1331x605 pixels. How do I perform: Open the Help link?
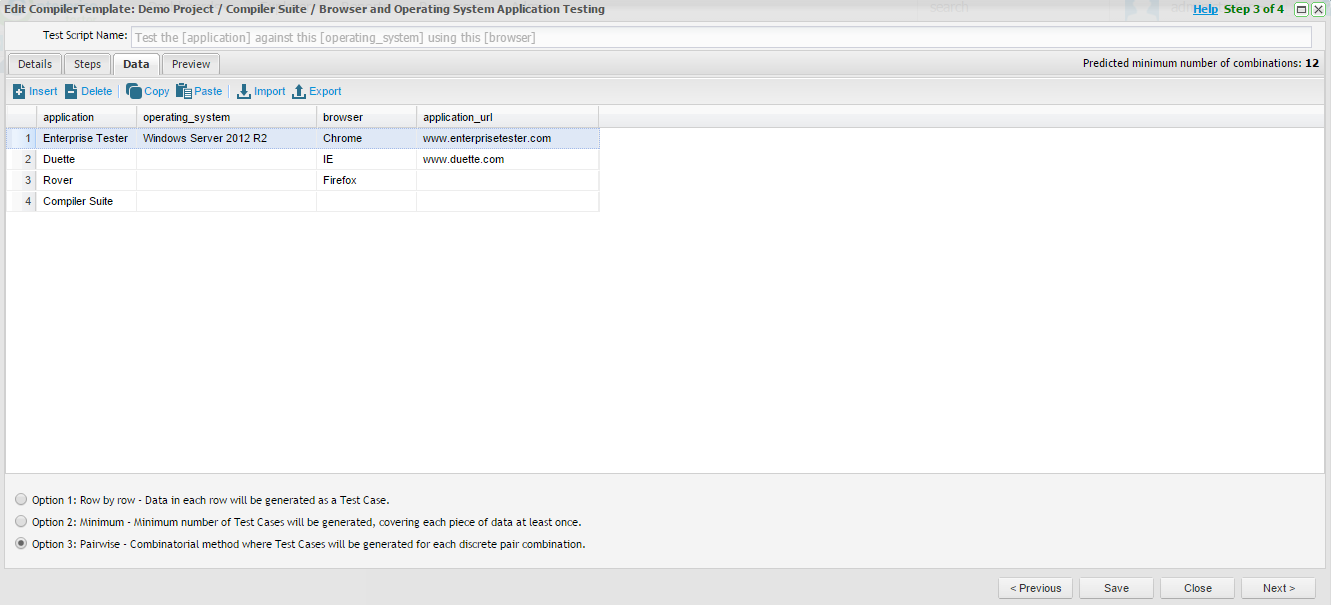1205,9
